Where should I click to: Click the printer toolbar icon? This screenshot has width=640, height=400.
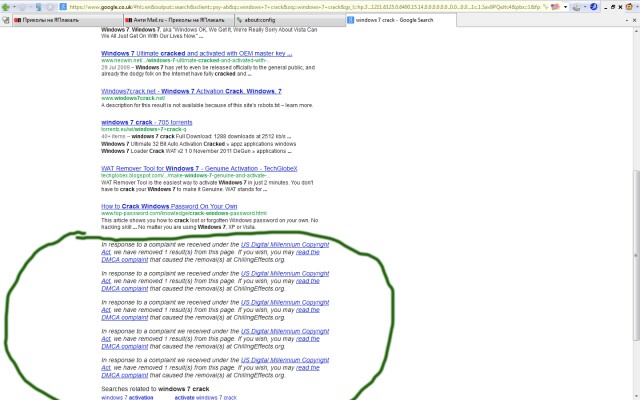(x=576, y=7)
